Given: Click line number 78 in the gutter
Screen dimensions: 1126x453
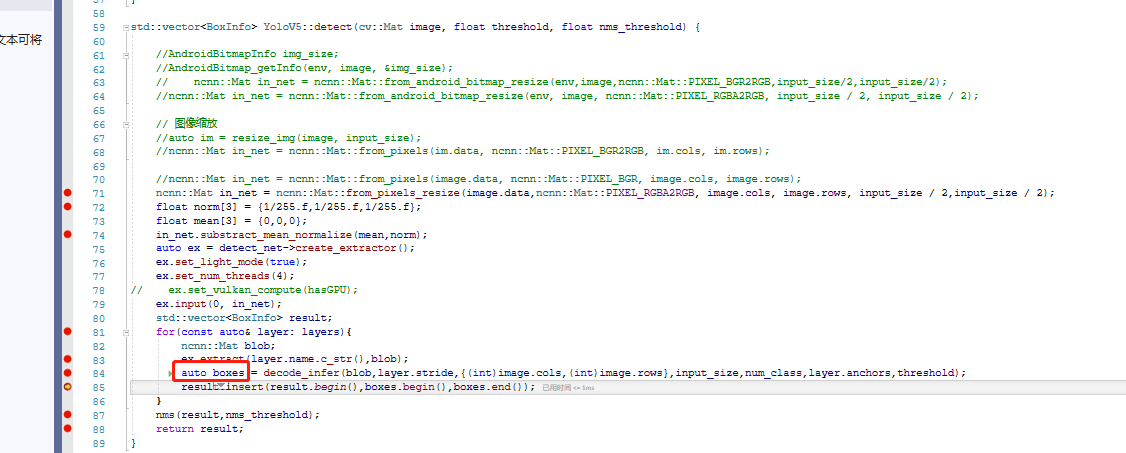Looking at the screenshot, I should point(99,290).
